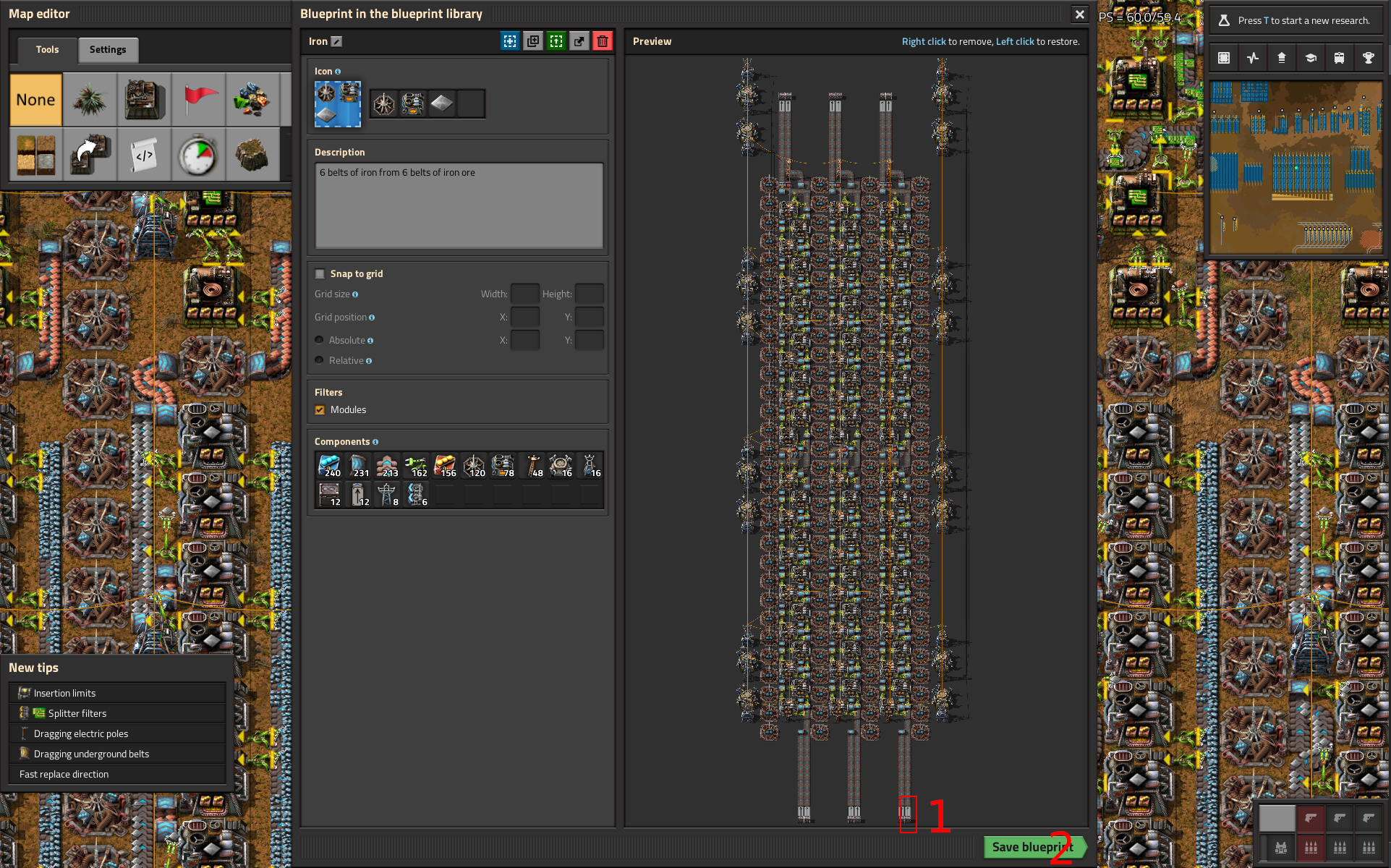The width and height of the screenshot is (1391, 868).
Task: Click the green upgrade blueprint icon
Action: tap(556, 41)
